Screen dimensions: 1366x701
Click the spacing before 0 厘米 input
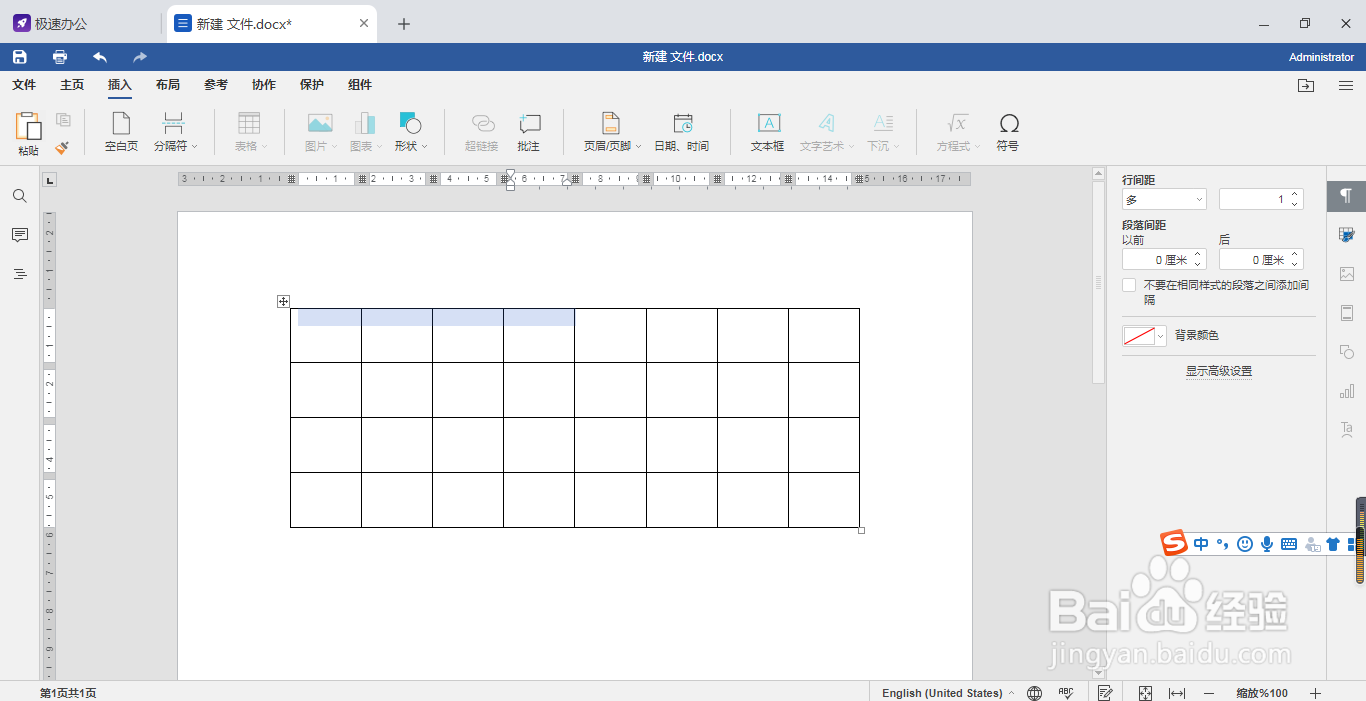click(x=1157, y=260)
